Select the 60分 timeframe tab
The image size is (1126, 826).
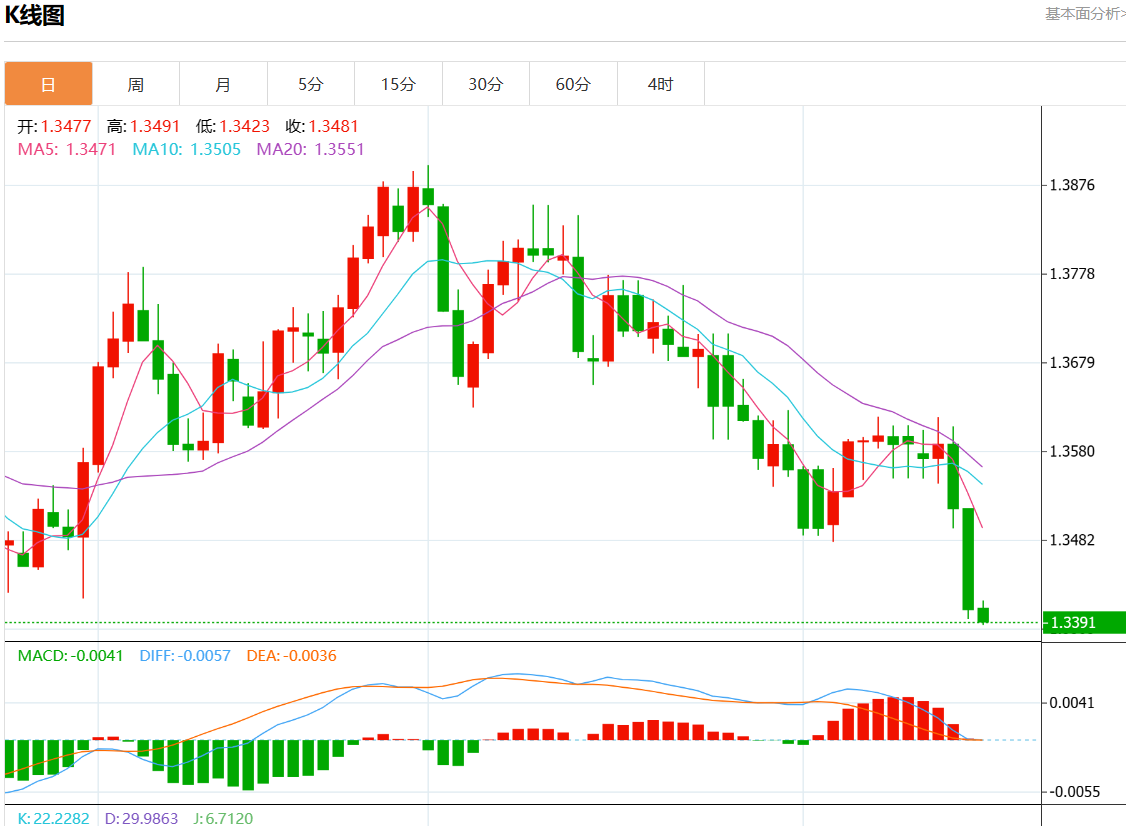click(x=573, y=84)
